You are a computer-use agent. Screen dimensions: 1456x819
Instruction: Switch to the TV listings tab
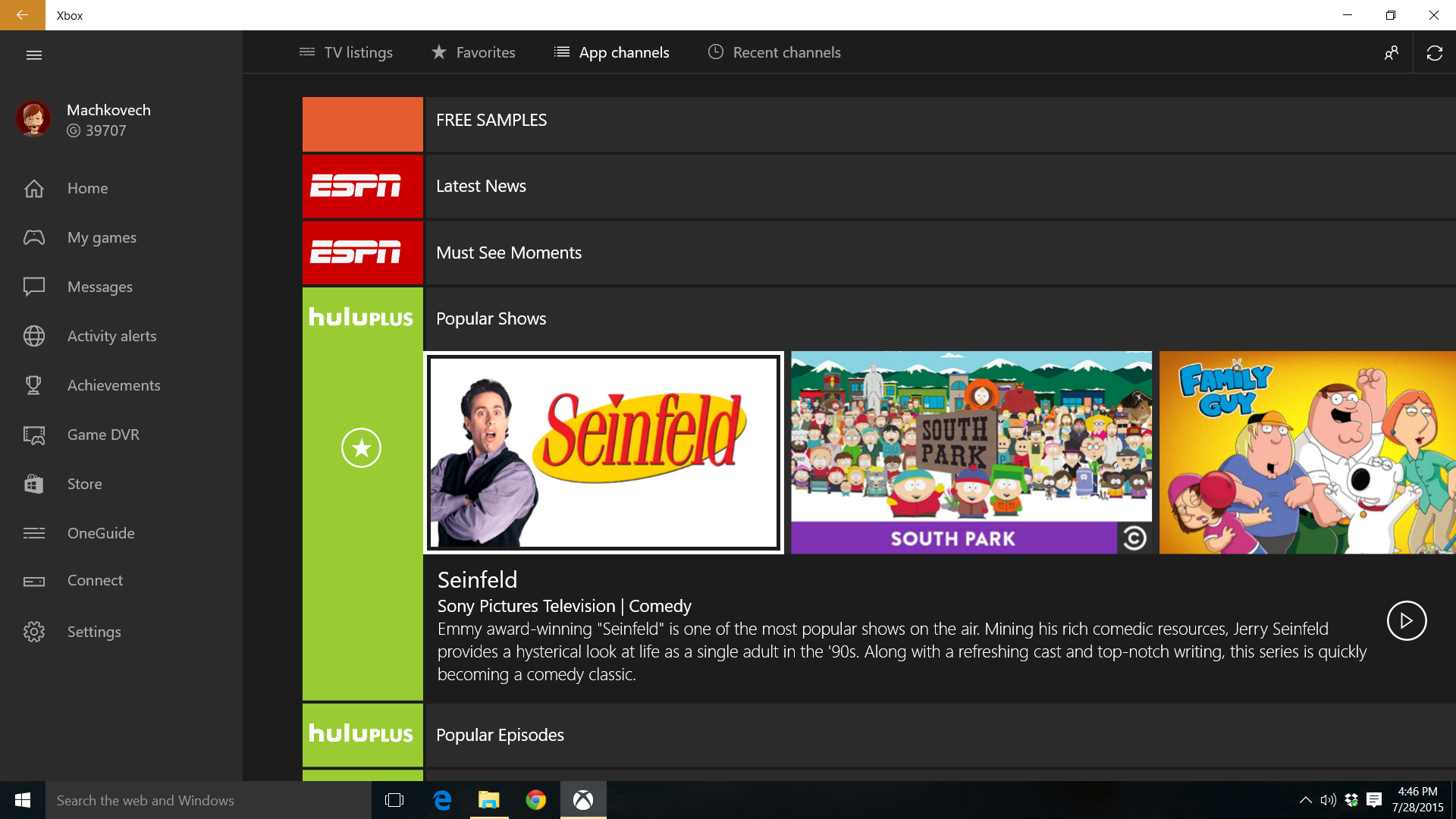click(346, 52)
